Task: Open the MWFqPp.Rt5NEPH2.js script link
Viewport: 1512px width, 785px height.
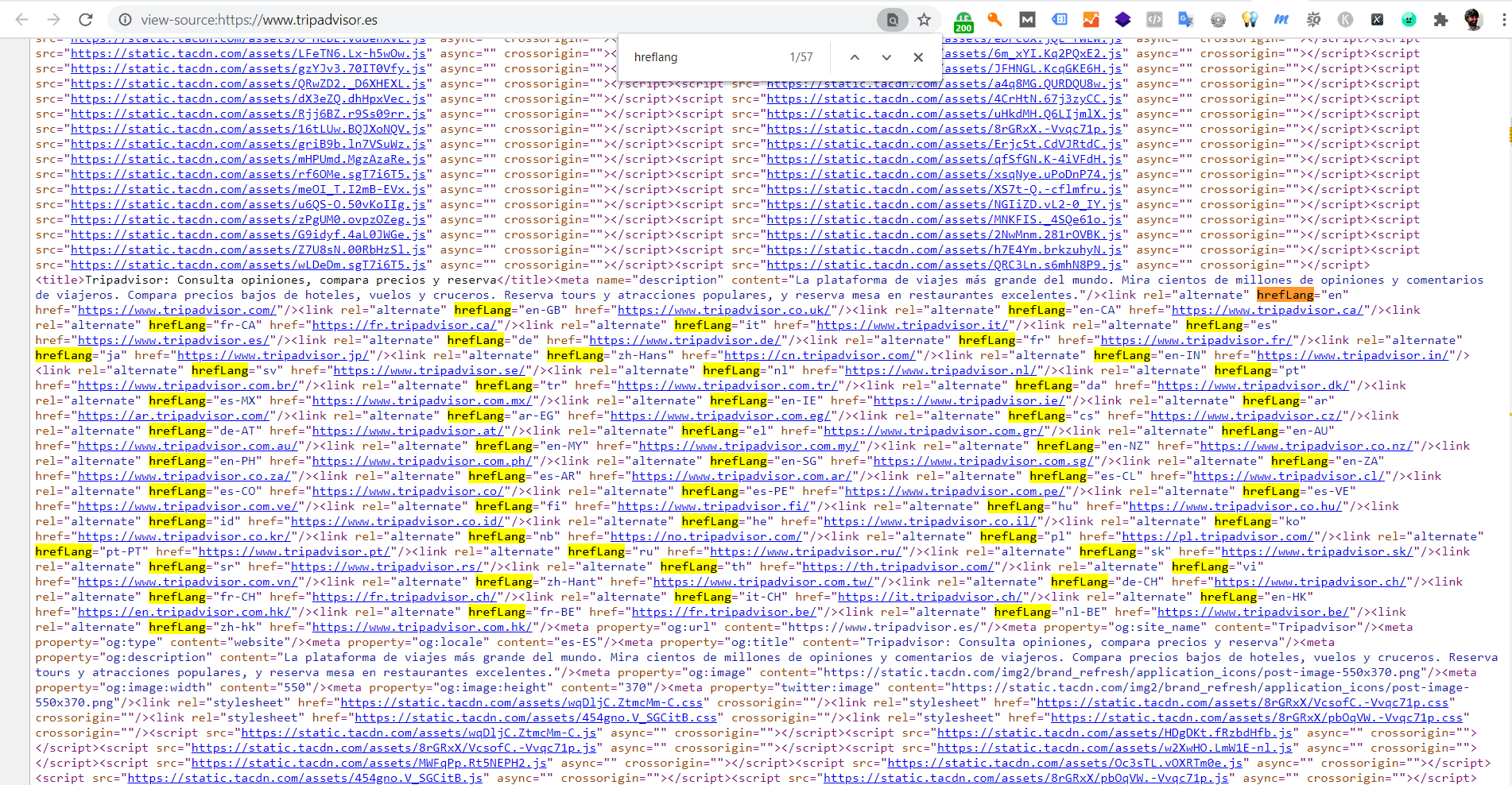Action: click(x=370, y=763)
